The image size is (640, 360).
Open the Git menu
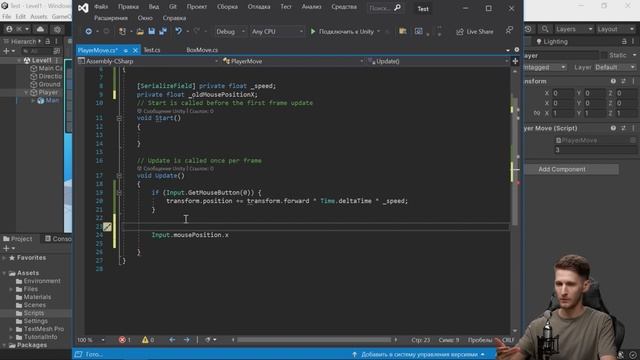(x=173, y=7)
